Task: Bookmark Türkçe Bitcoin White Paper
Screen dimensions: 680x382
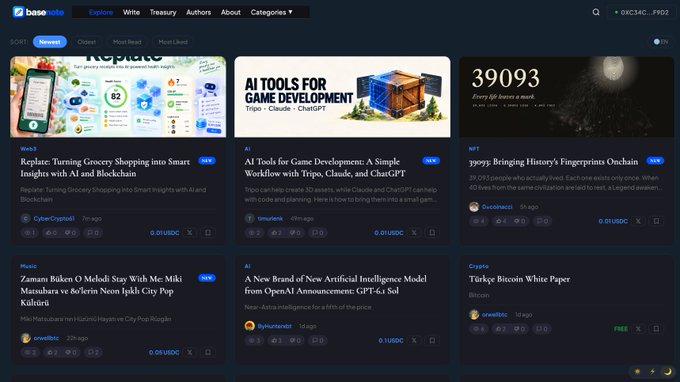Action: [x=656, y=329]
